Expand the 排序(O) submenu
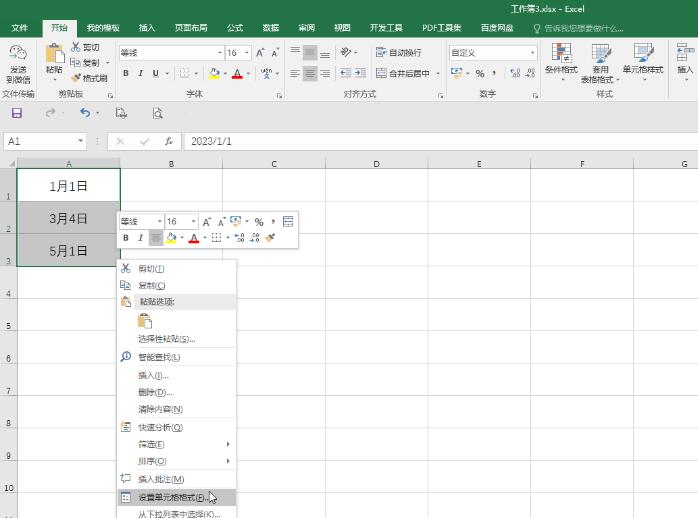The height and width of the screenshot is (518, 698). (176, 461)
